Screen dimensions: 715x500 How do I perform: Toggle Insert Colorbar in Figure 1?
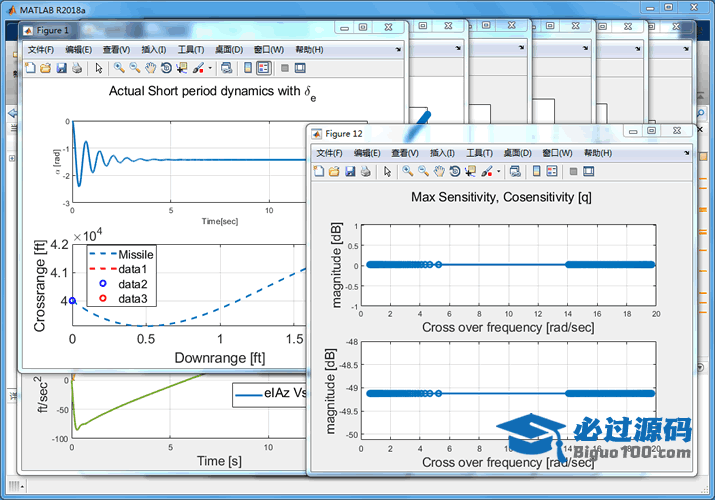pyautogui.click(x=248, y=68)
